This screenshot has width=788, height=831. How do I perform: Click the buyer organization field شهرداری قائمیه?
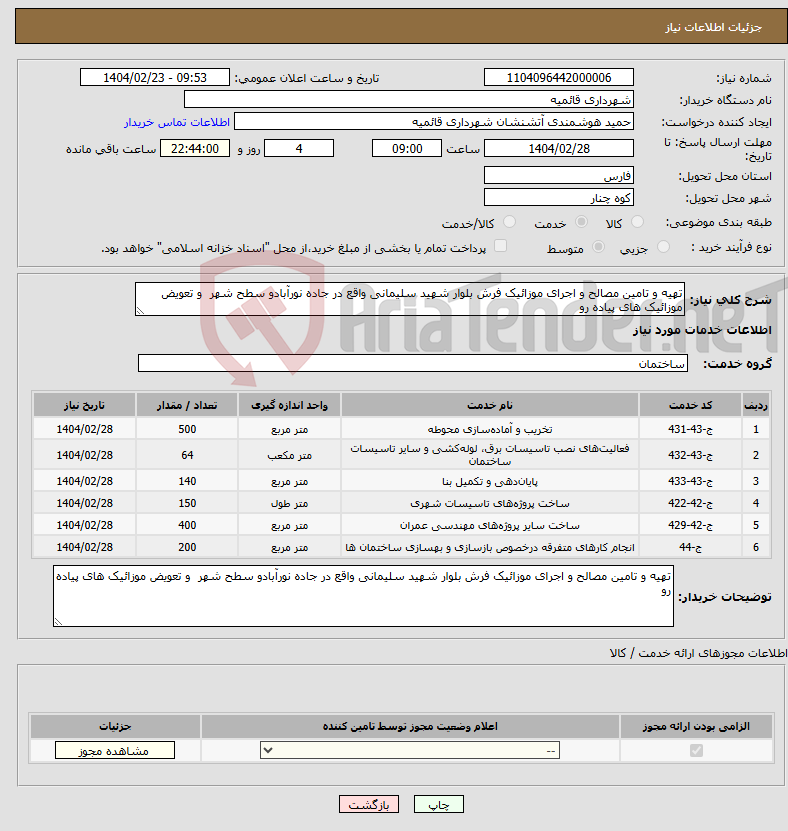(x=409, y=100)
